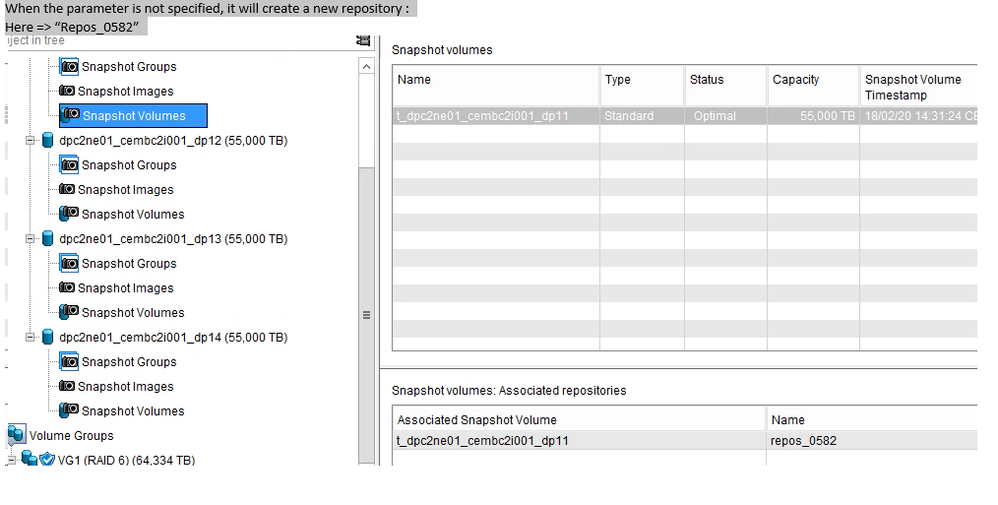The image size is (998, 505).
Task: Click Snapshot Images icon under dp13
Action: tap(67, 287)
